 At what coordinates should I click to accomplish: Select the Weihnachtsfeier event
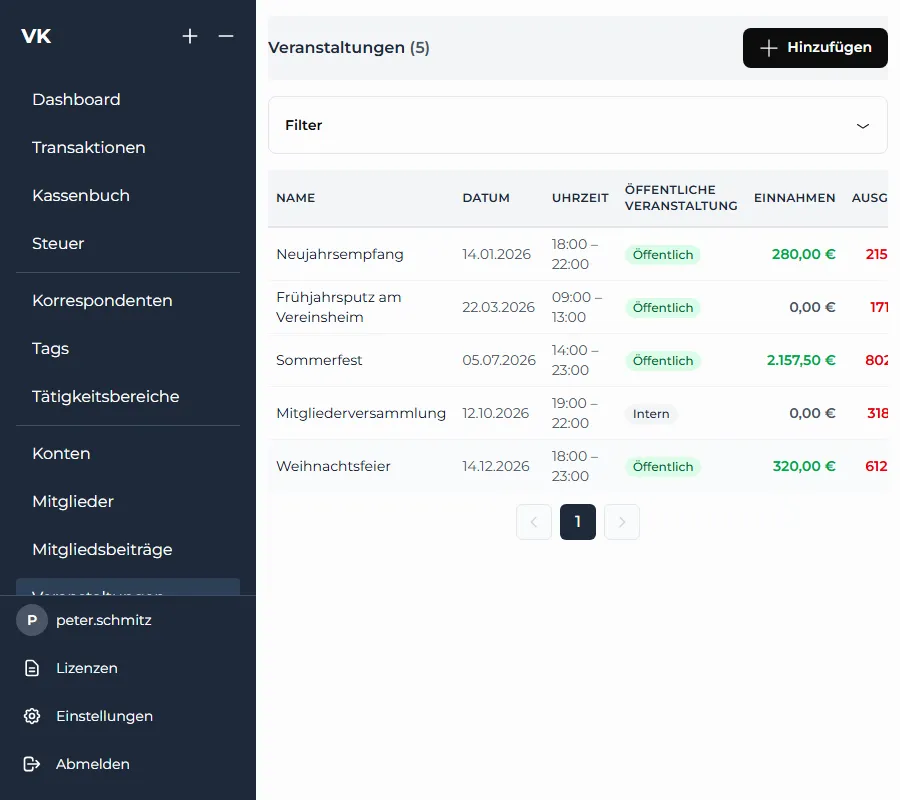pyautogui.click(x=577, y=466)
